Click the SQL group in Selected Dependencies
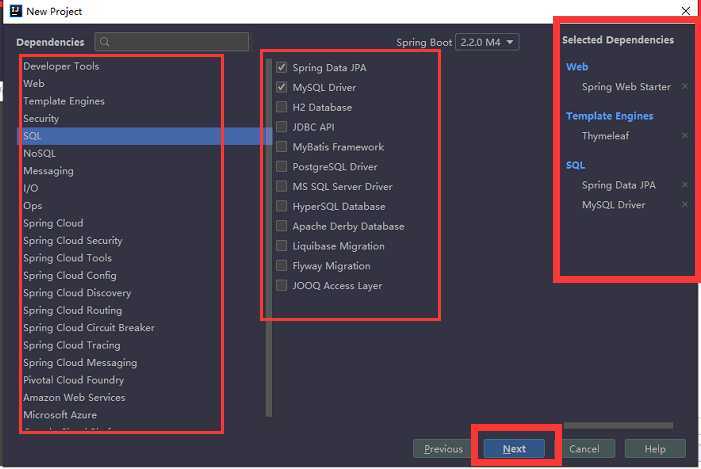The height and width of the screenshot is (469, 701). (x=575, y=165)
